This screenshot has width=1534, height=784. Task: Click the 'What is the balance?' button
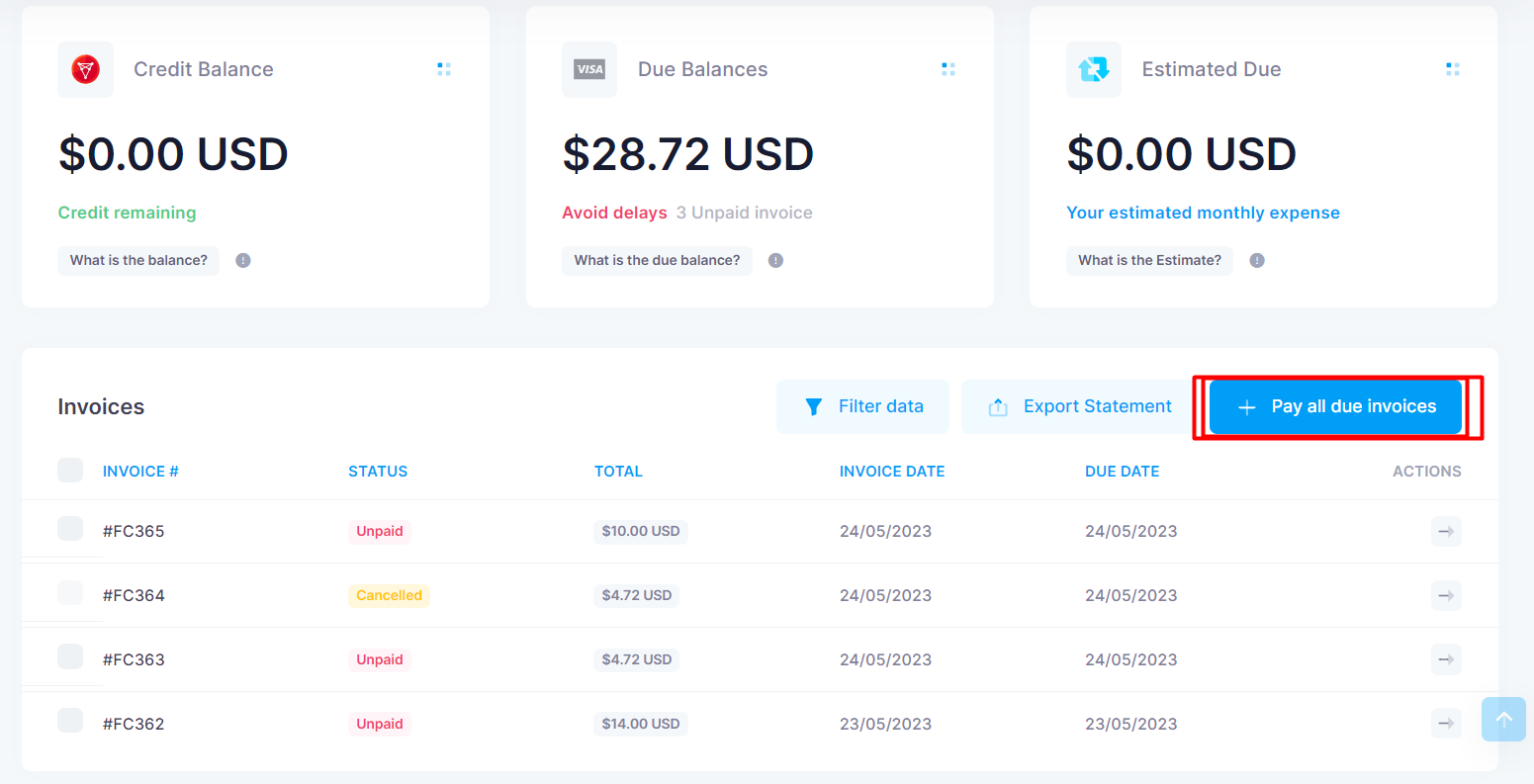(x=138, y=261)
